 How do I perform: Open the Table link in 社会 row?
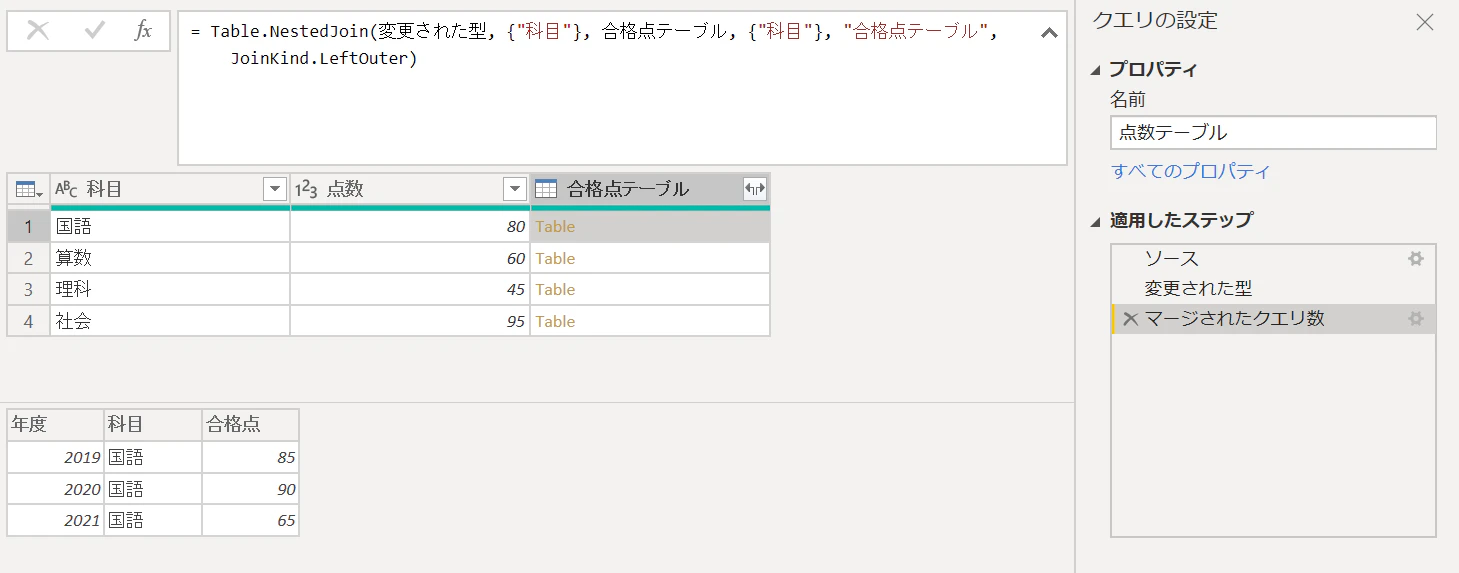click(x=555, y=321)
